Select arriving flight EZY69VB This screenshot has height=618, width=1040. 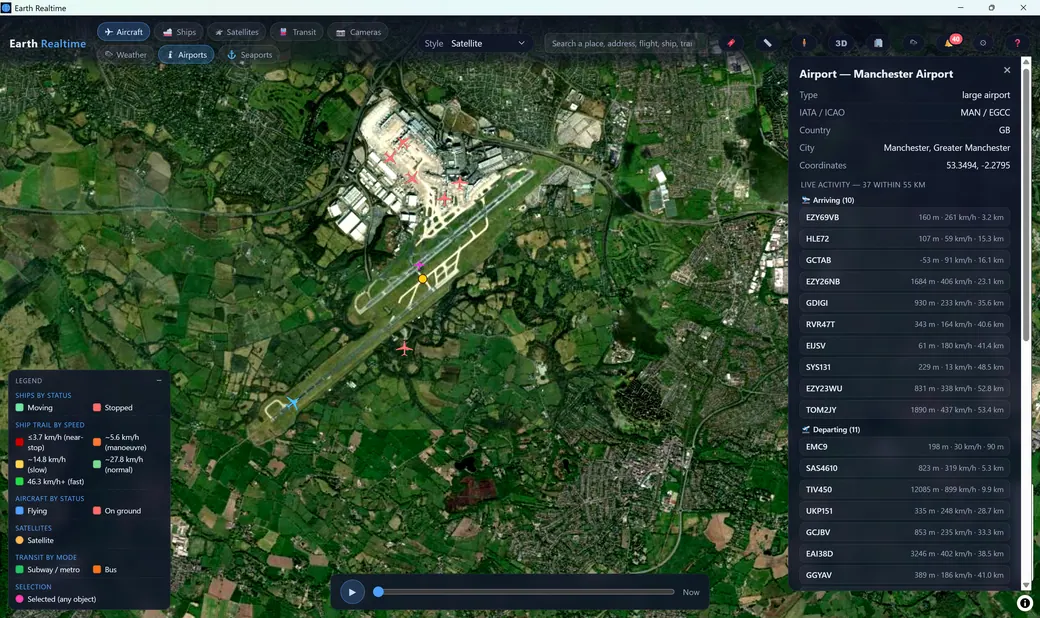(x=905, y=217)
